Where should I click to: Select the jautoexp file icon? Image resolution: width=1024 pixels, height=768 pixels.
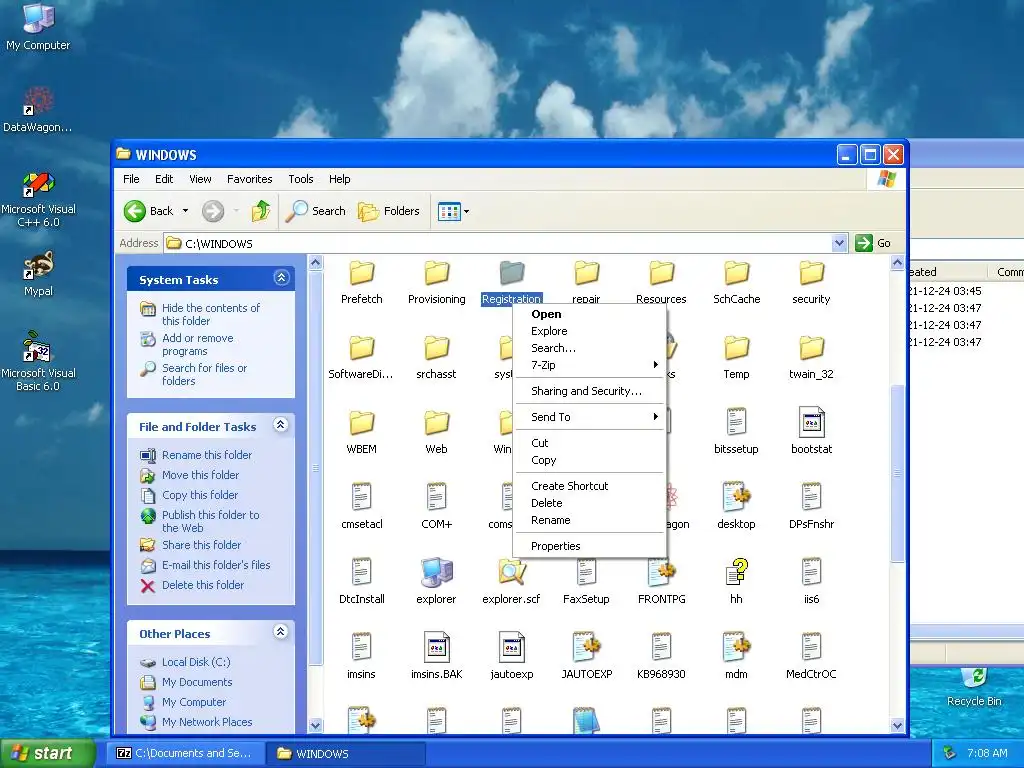tap(511, 647)
